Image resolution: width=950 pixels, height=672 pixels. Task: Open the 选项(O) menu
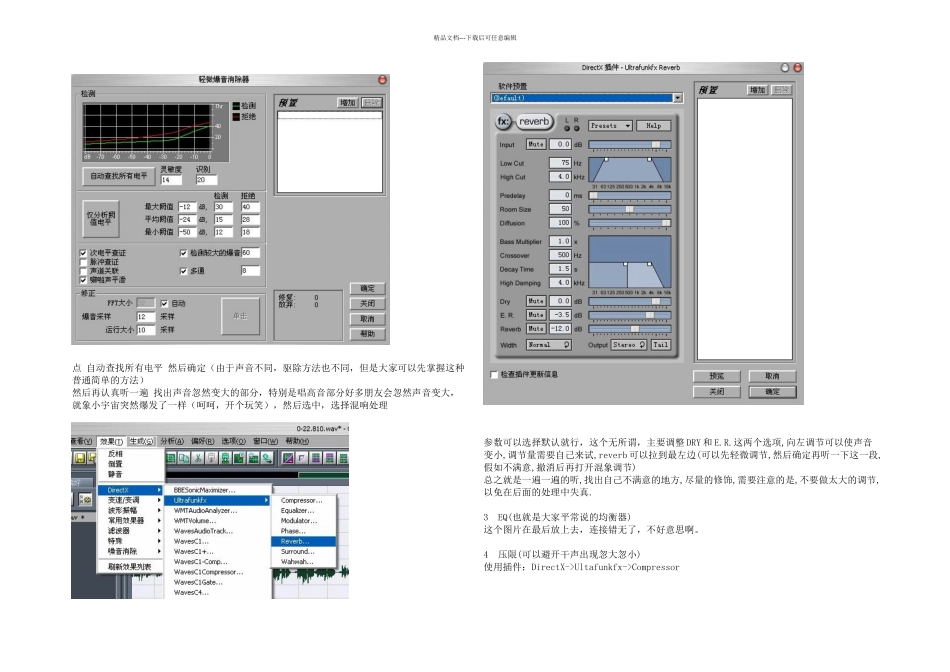pos(233,441)
